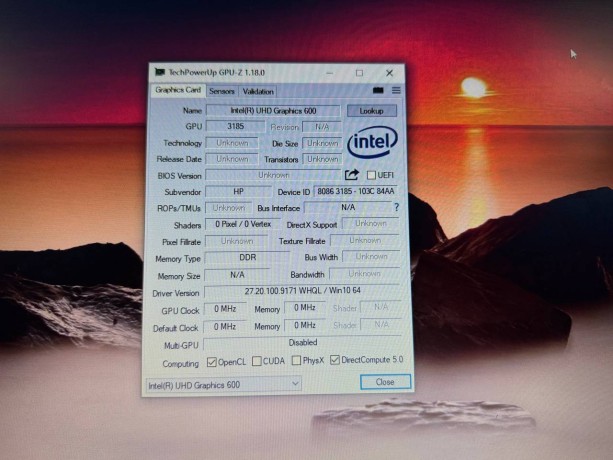This screenshot has height=460, width=613.
Task: Click the Name field Intel(R) UHD Graphics 600
Action: coord(273,111)
